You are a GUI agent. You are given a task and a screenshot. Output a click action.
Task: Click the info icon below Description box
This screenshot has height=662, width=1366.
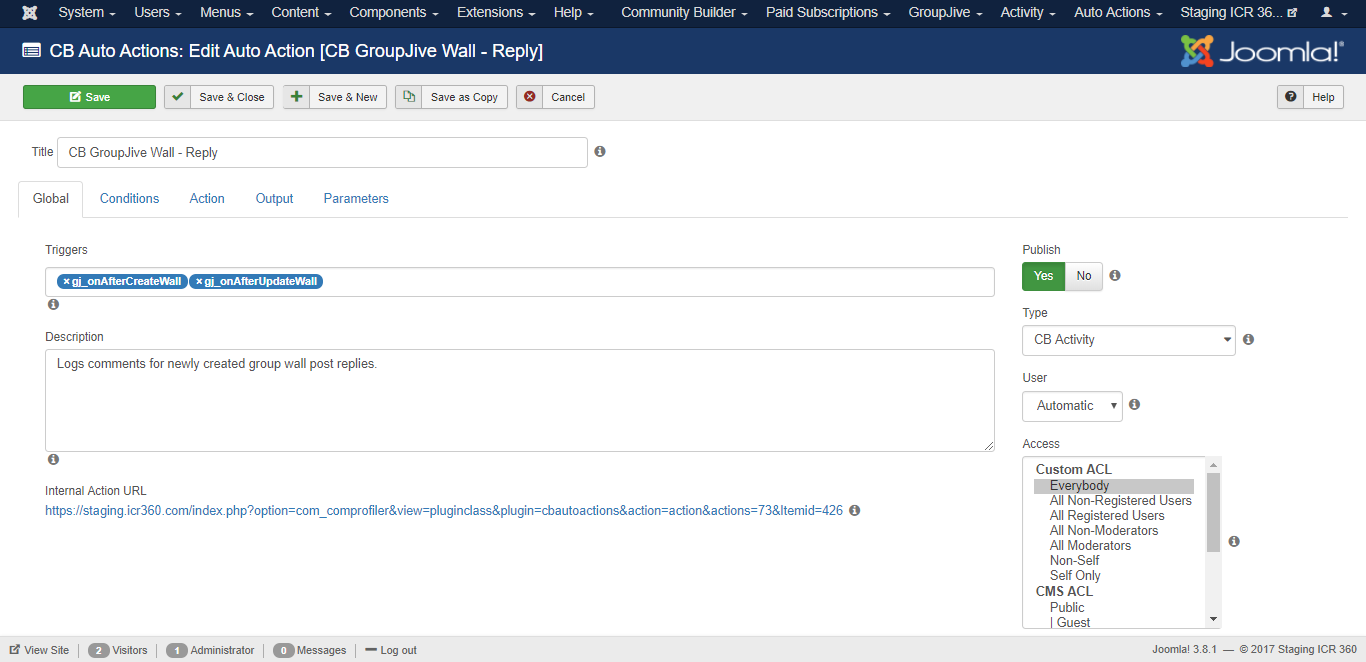click(x=53, y=460)
